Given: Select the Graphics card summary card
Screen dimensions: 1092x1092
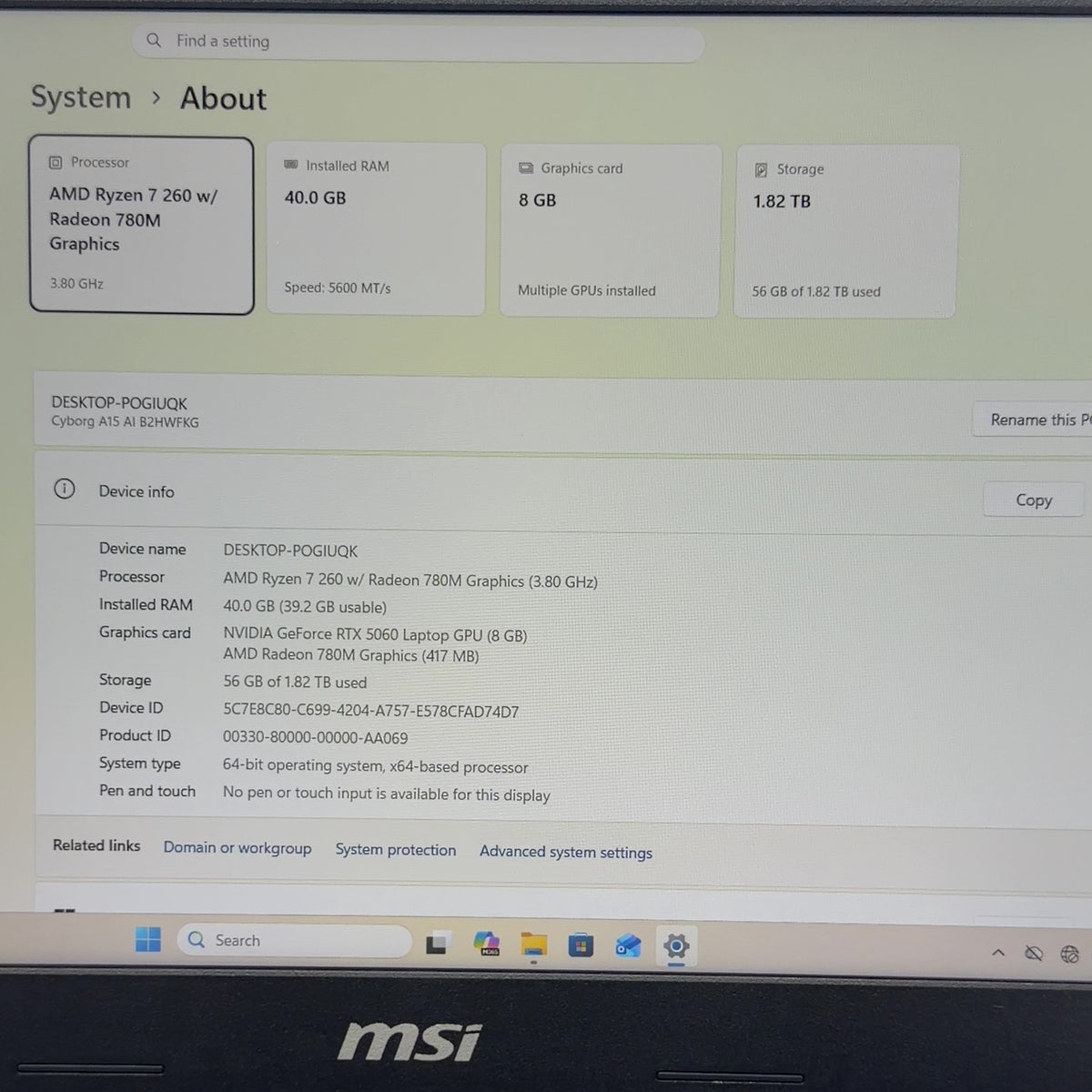Looking at the screenshot, I should (x=610, y=230).
